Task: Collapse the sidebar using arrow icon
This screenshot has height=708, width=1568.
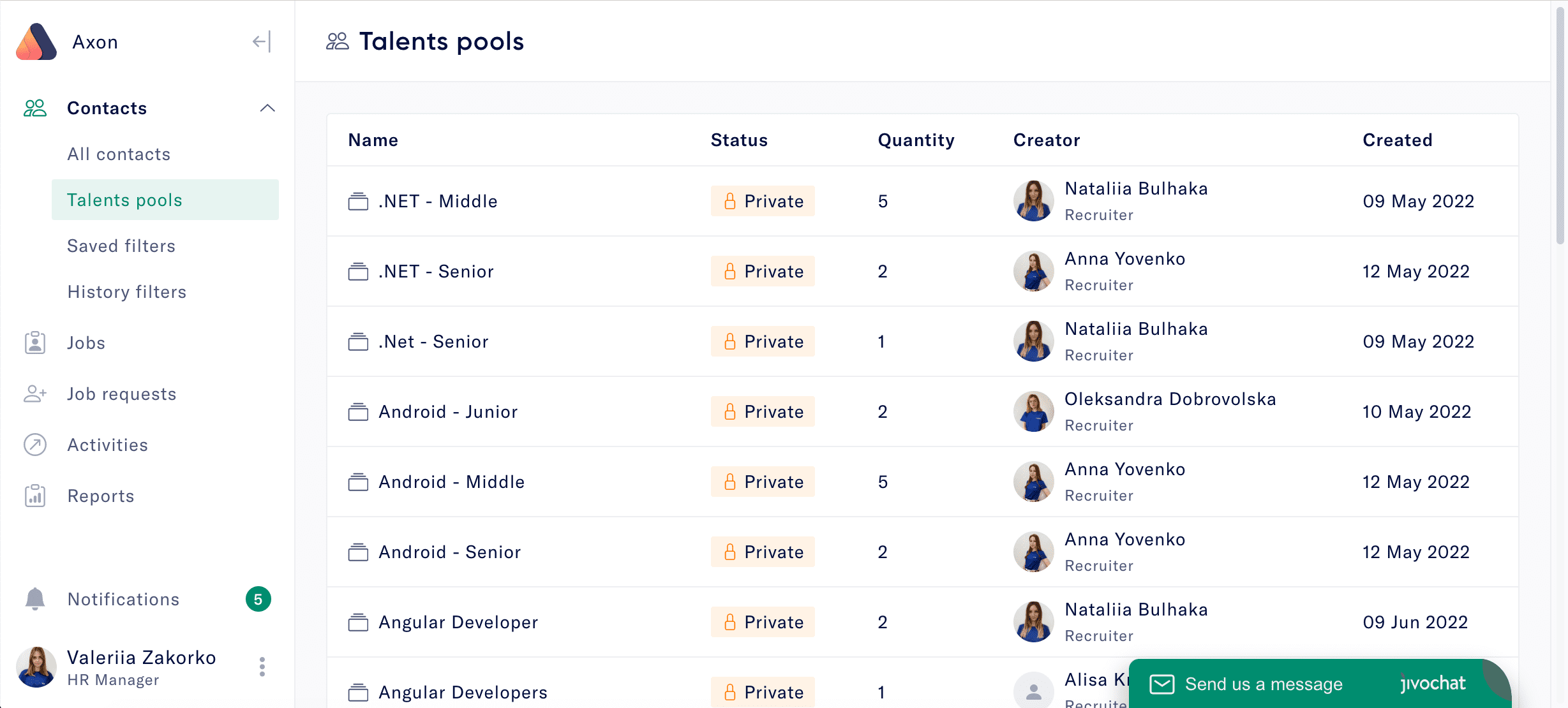Action: tap(262, 42)
